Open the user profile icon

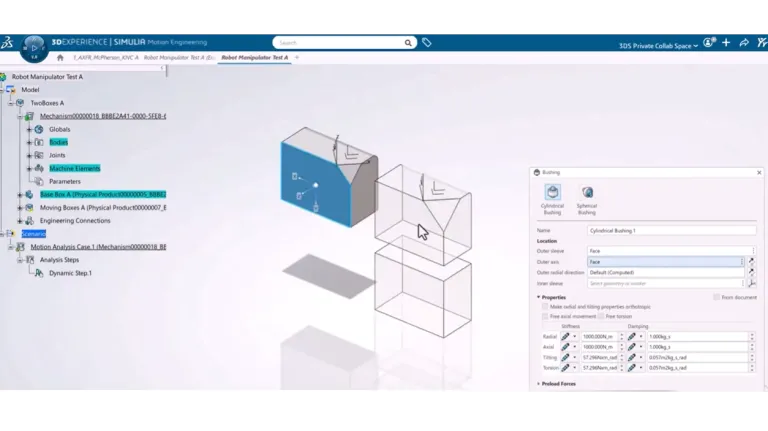(709, 43)
